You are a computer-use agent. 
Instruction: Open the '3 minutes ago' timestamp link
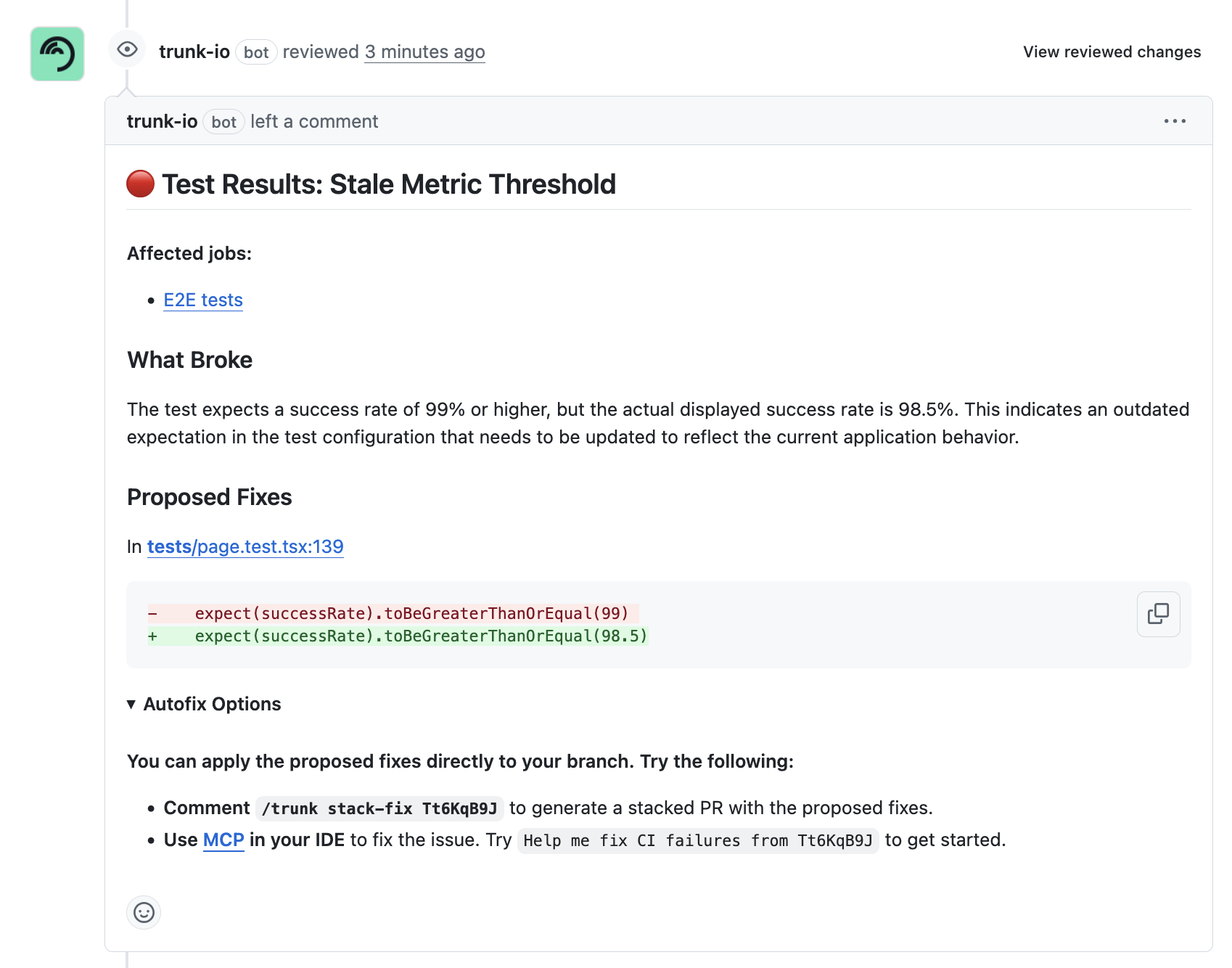pos(424,52)
